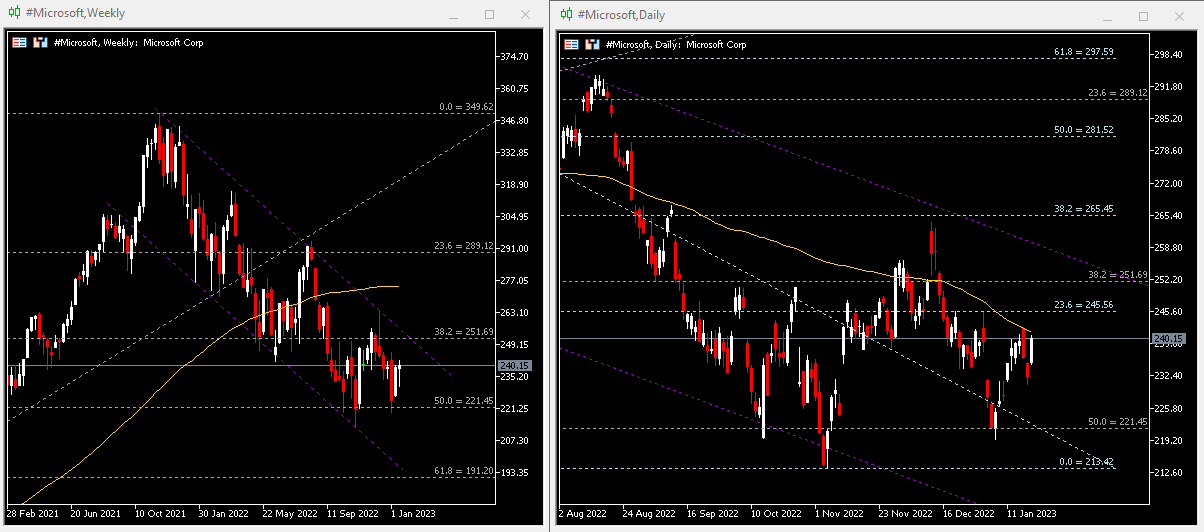
Task: Click the 258.80 price on Daily scale
Action: (x=1167, y=248)
